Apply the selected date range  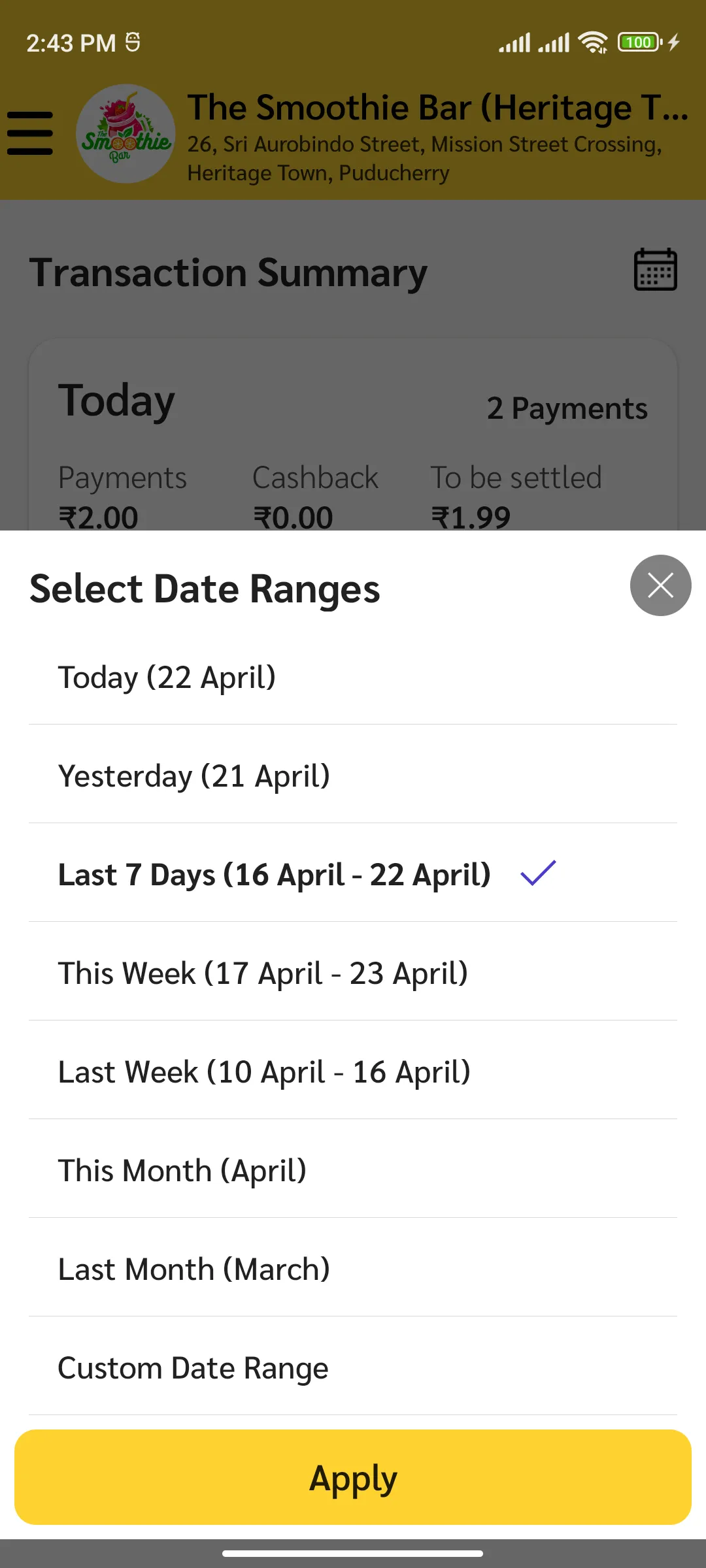[x=353, y=1477]
